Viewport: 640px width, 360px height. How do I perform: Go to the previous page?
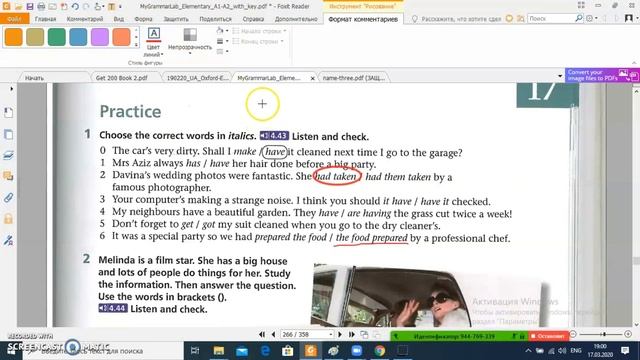(273, 335)
